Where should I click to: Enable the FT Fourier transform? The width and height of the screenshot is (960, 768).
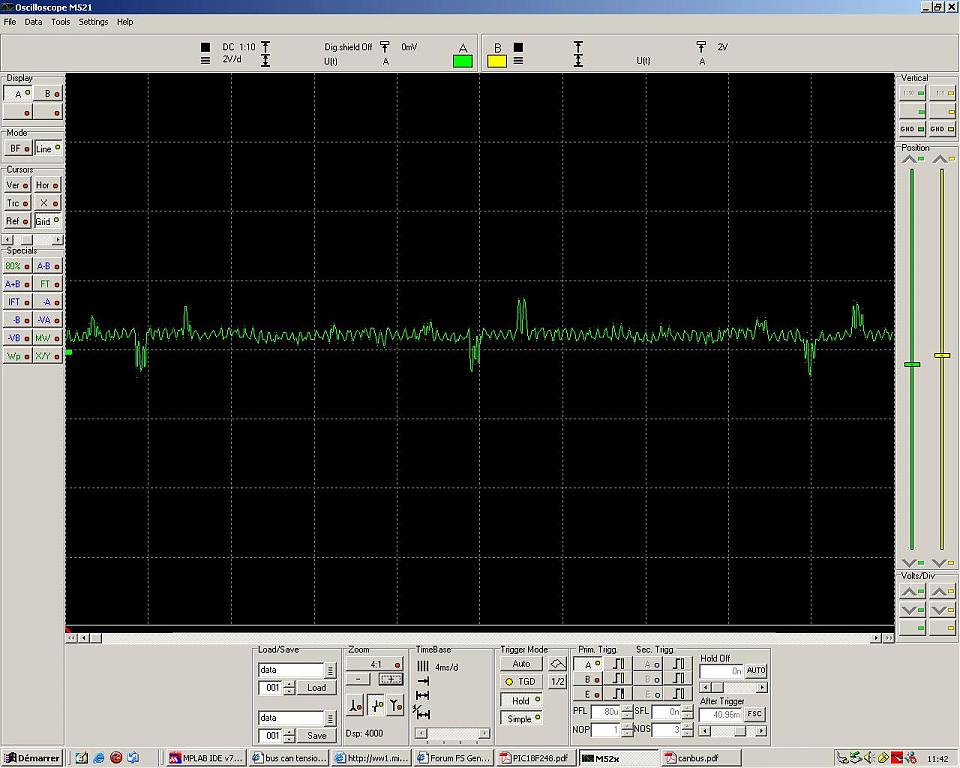click(x=48, y=284)
